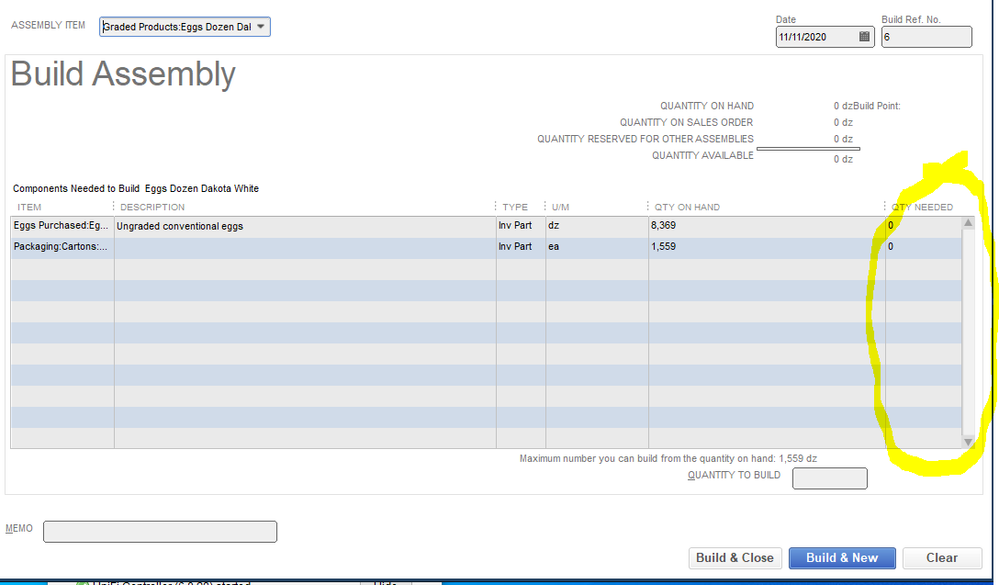Click the QTY NEEDED column header
The image size is (999, 585).
(x=922, y=207)
